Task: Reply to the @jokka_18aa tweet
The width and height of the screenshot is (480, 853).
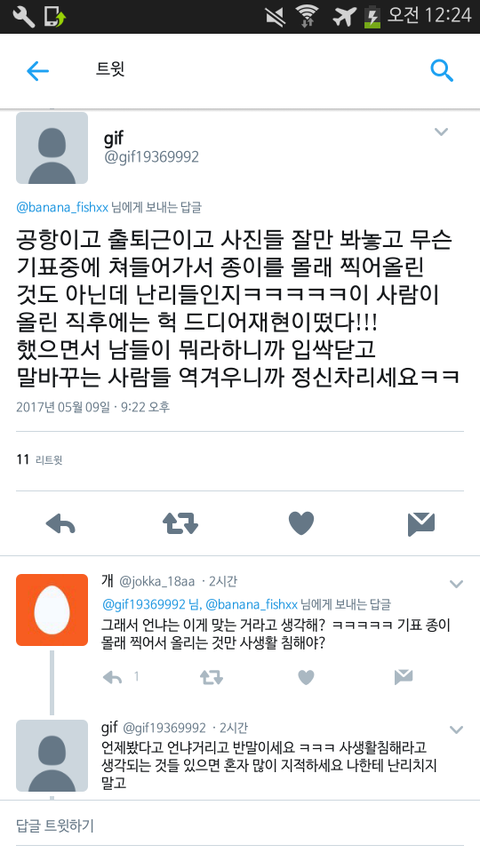Action: [113, 677]
